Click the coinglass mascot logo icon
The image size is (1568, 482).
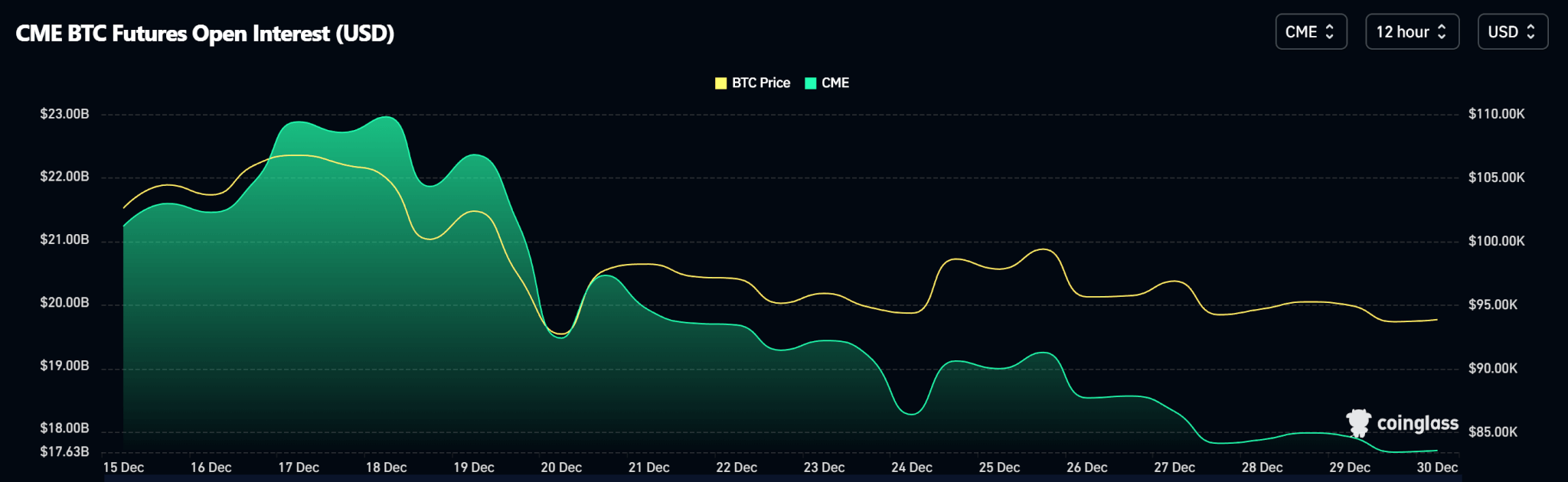point(1358,422)
